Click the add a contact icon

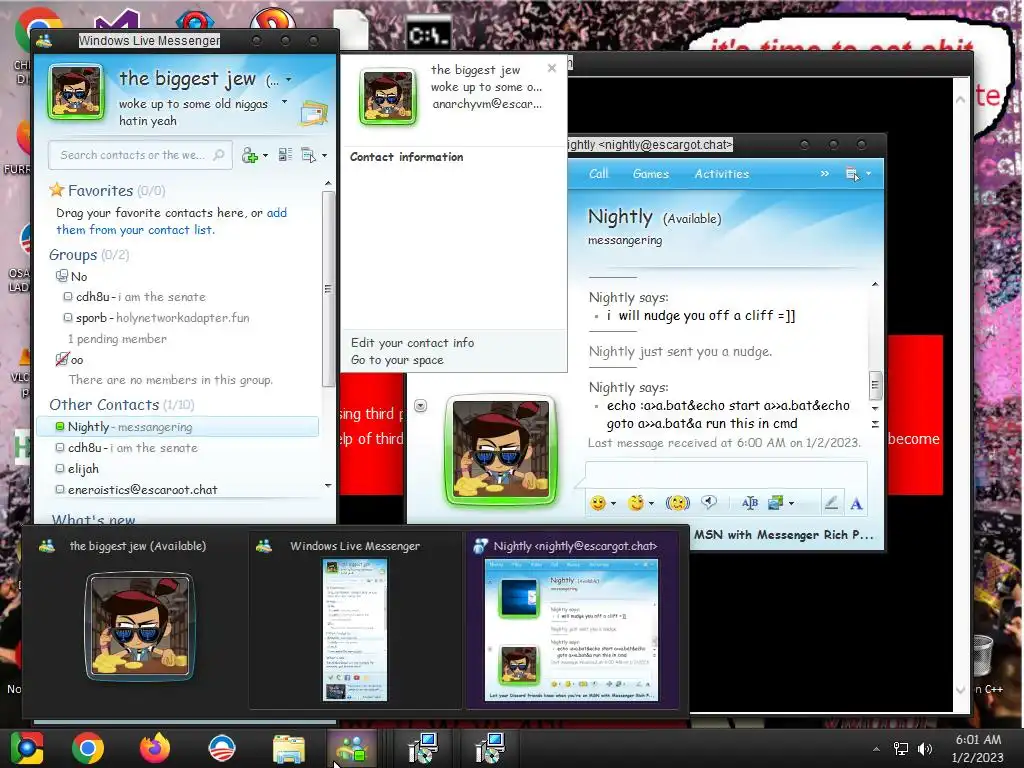coord(249,155)
